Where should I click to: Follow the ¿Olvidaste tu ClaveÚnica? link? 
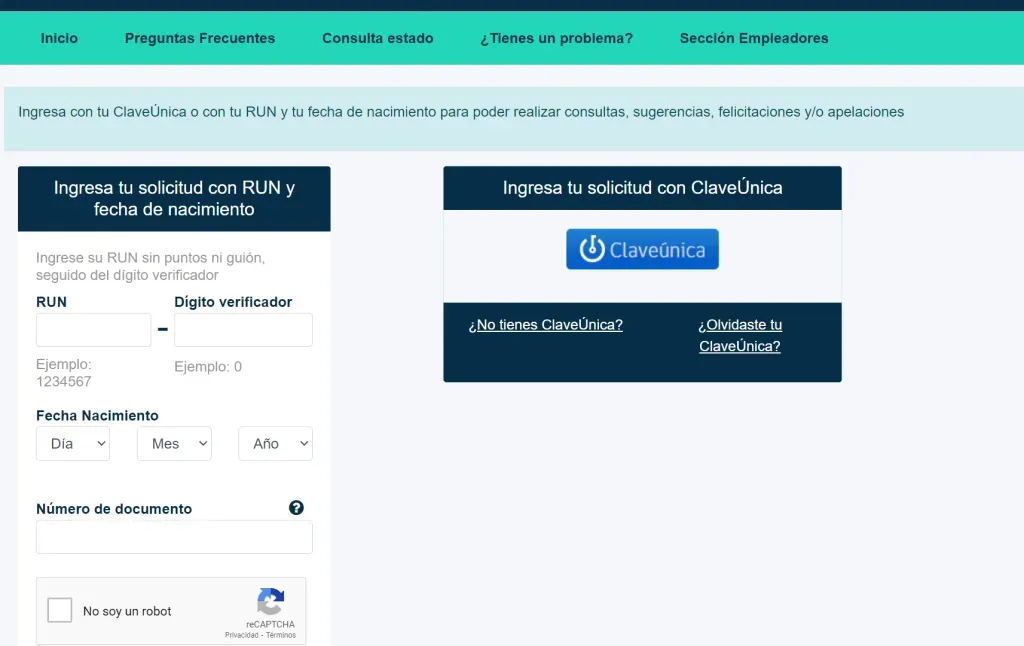point(740,335)
